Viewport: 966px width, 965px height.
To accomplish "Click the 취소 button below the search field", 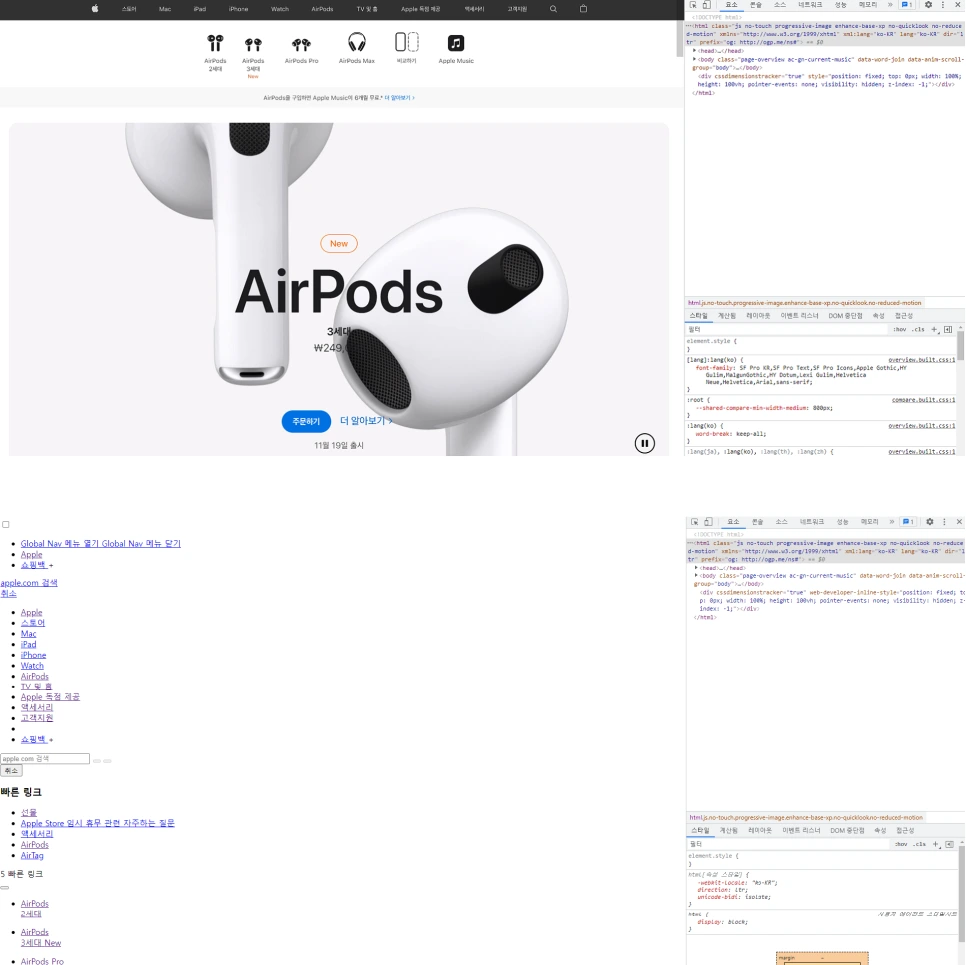I will [x=11, y=771].
